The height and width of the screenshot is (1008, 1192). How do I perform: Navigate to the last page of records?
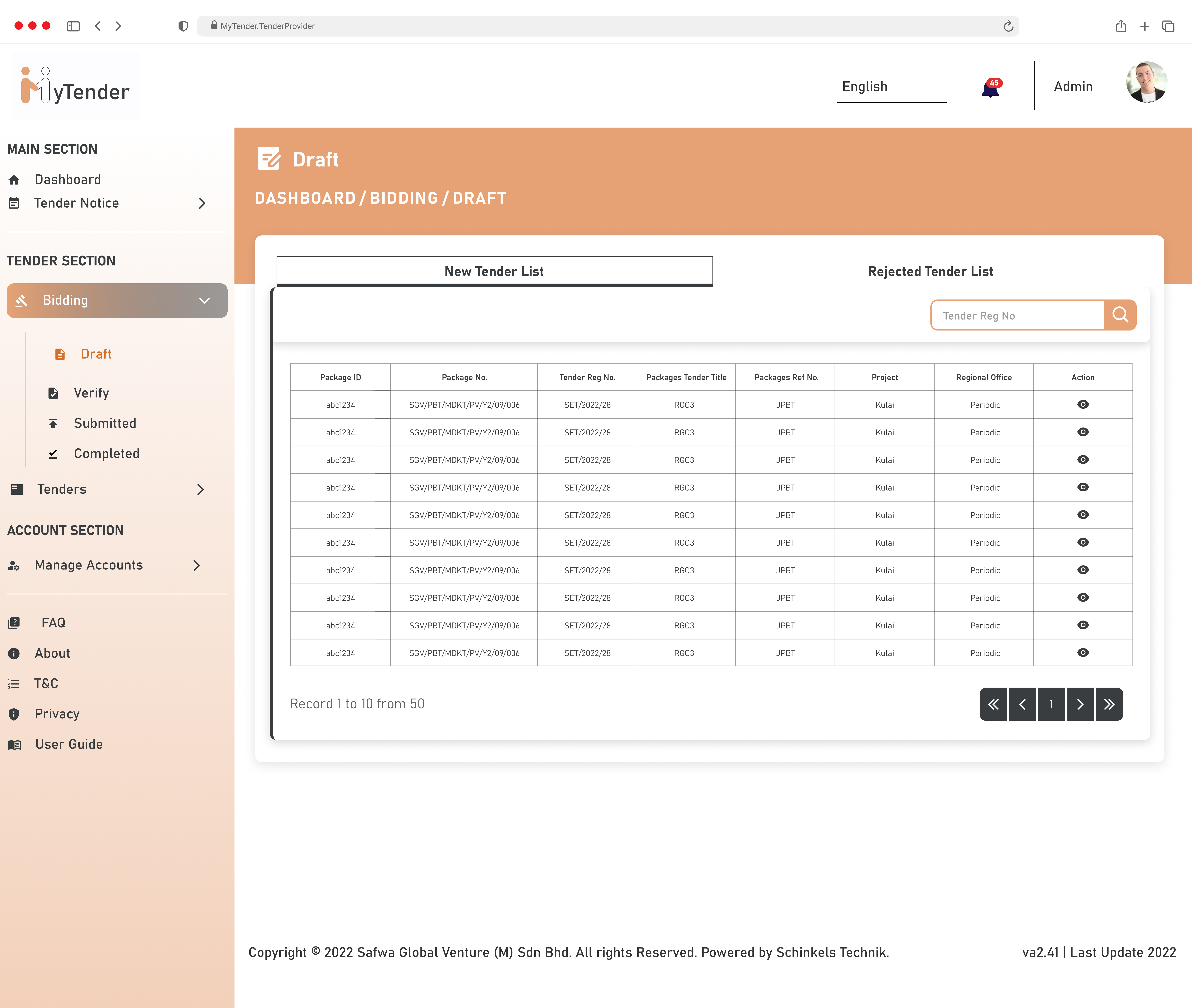(x=1109, y=704)
